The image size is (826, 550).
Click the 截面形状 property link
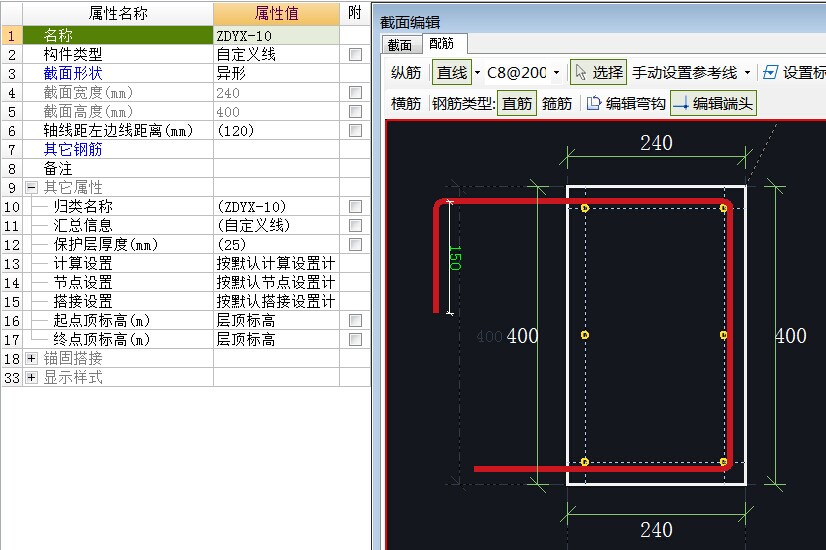tap(73, 73)
